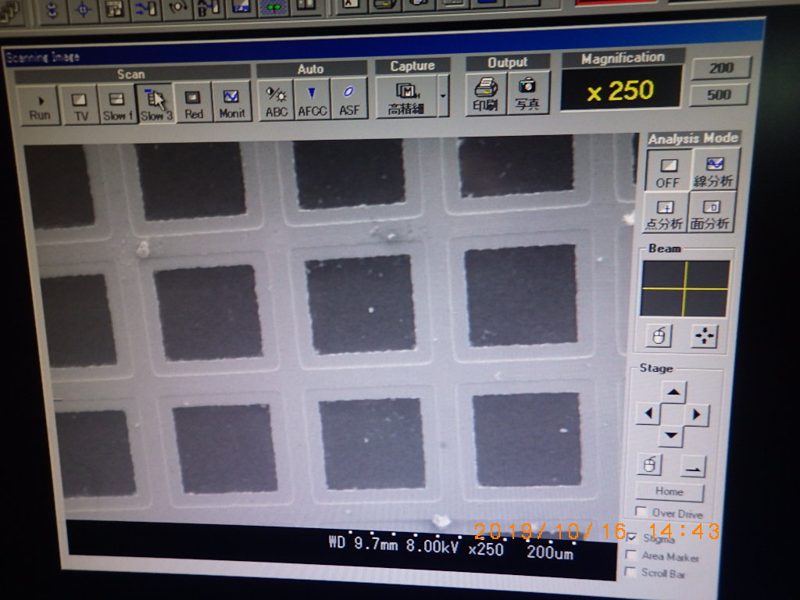Print the image with 印刷
The width and height of the screenshot is (800, 600).
click(x=485, y=94)
